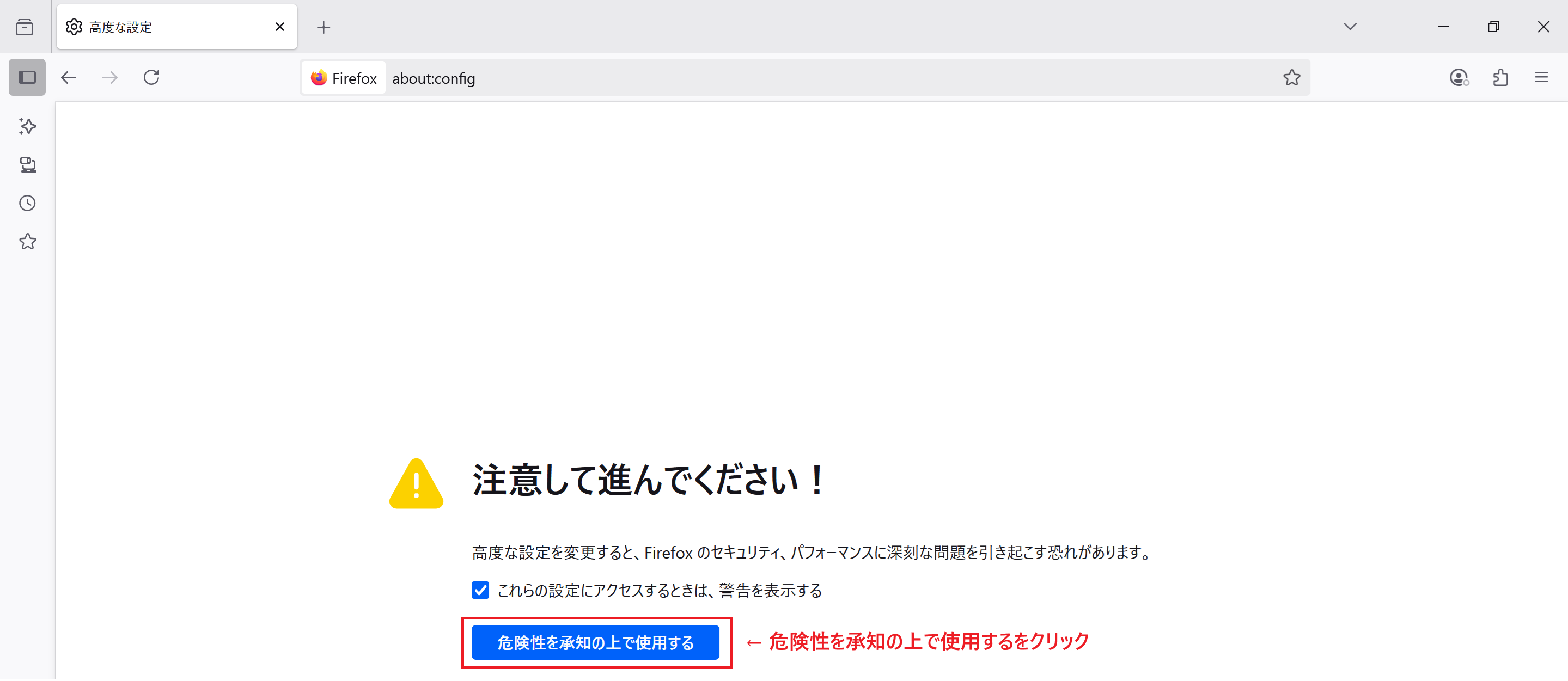
Task: Go back with the back arrow
Action: click(x=69, y=77)
